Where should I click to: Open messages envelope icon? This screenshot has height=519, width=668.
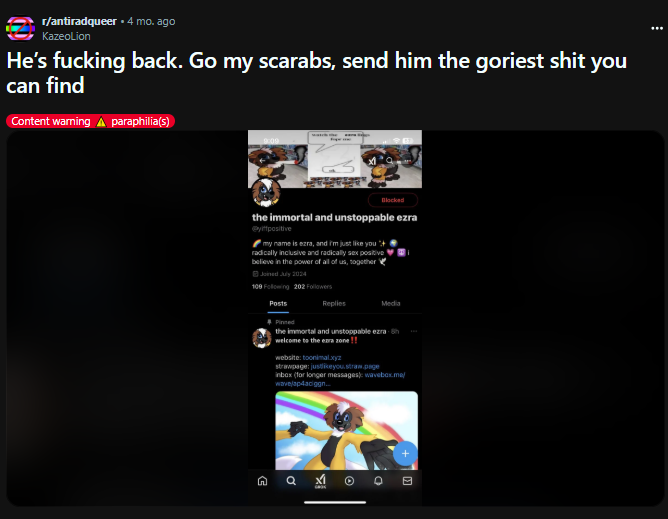[x=407, y=481]
